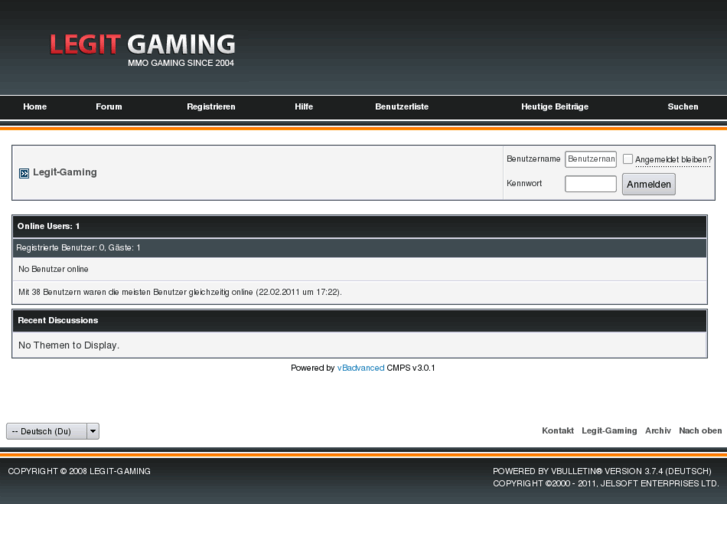This screenshot has height=545, width=727.
Task: Show Heutige Beiträge
Action: pos(555,107)
